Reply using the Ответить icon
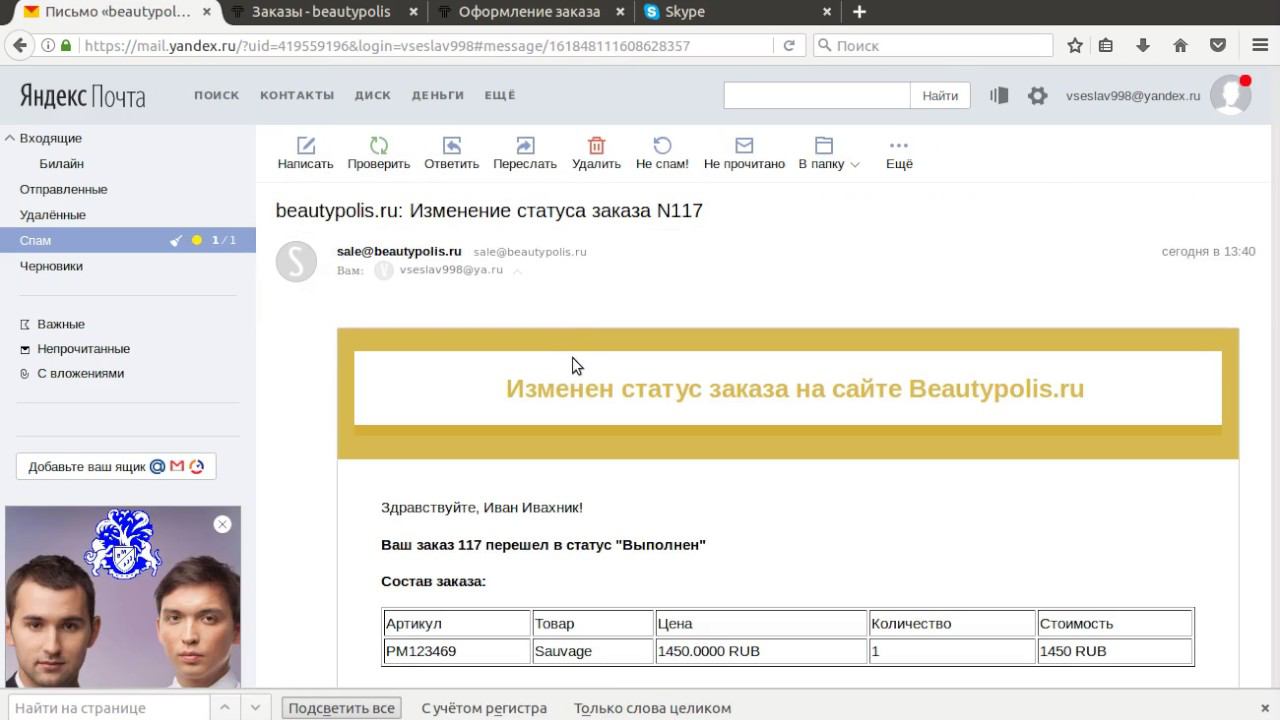 (451, 146)
